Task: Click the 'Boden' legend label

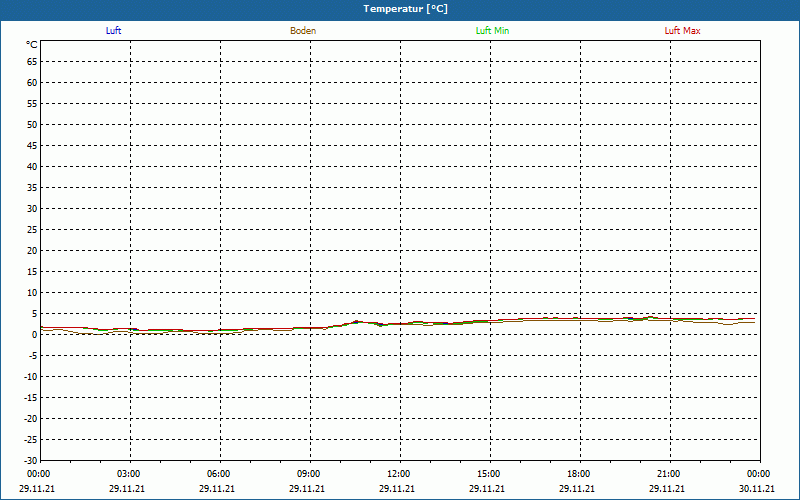Action: click(x=303, y=31)
